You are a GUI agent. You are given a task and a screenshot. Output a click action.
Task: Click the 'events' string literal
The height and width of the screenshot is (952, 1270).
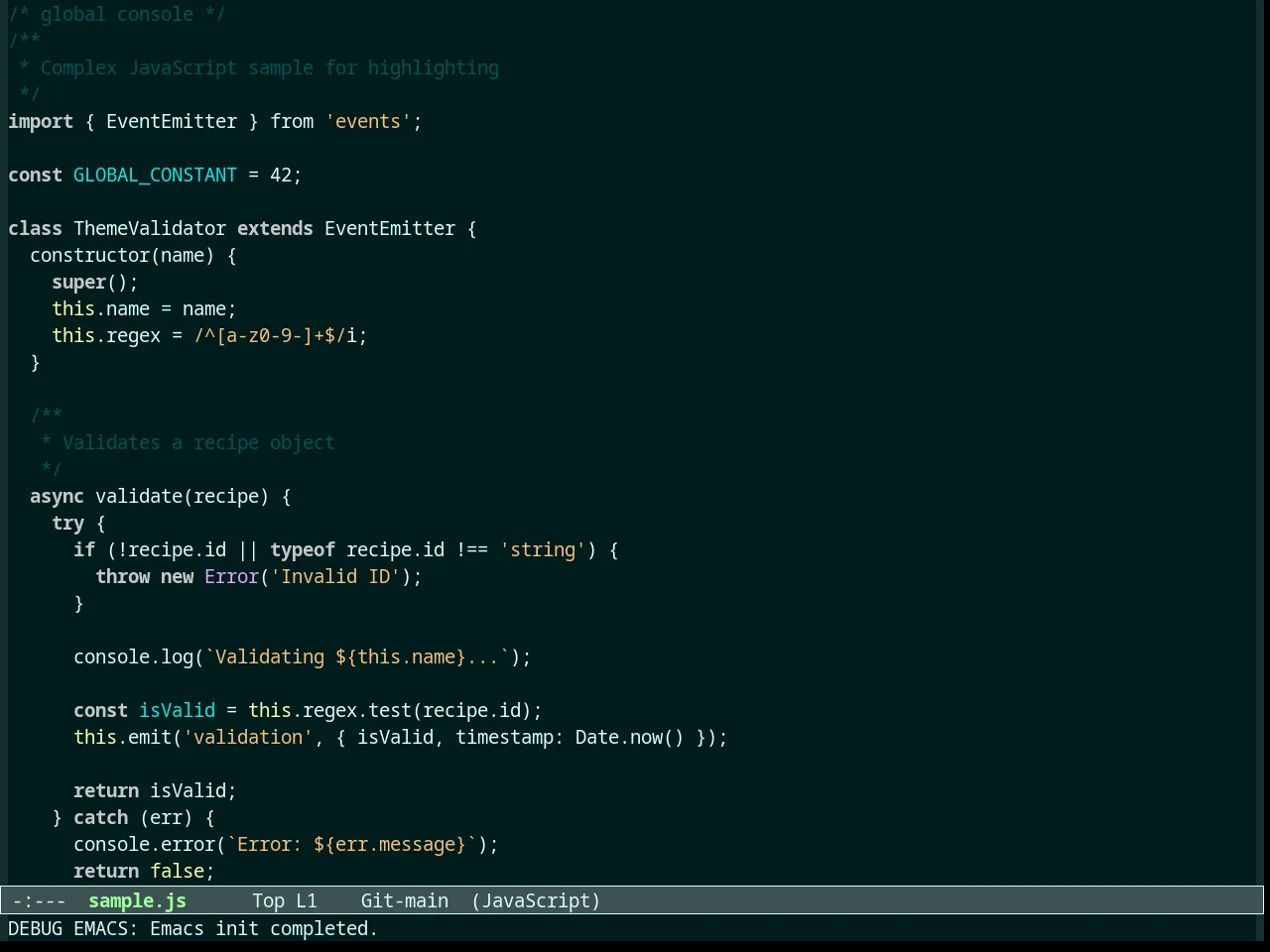pyautogui.click(x=368, y=121)
